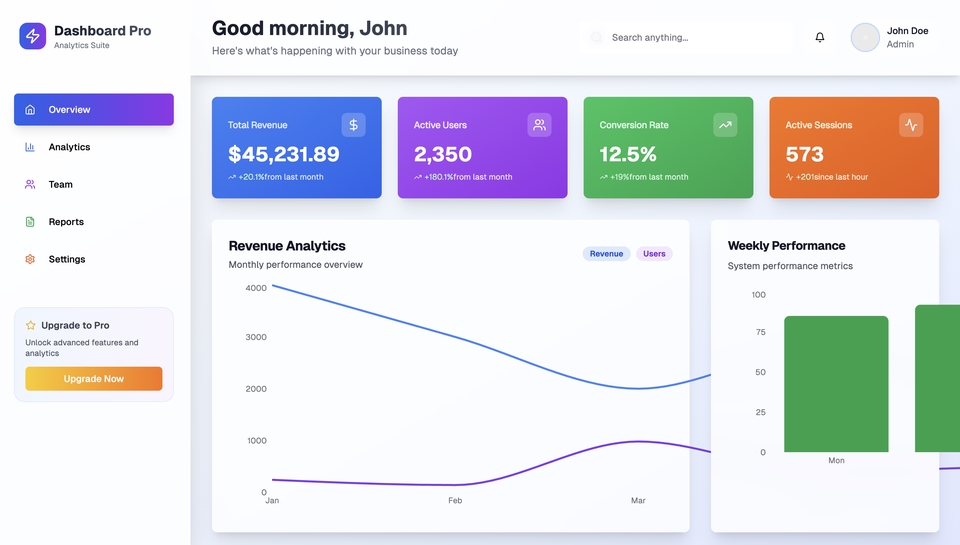960x545 pixels.
Task: Click the people icon on Active Users card
Action: coord(539,125)
